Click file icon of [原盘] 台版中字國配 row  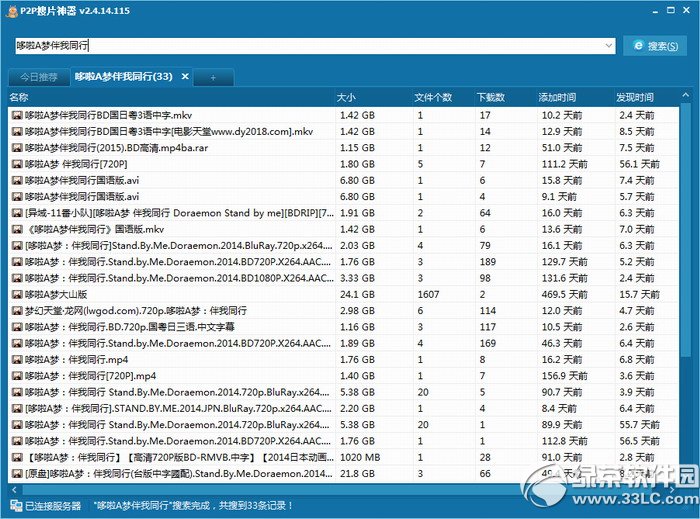coord(17,473)
